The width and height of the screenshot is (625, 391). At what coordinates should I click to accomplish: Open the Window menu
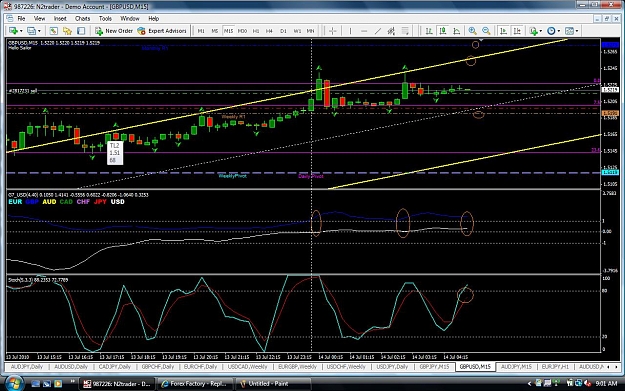point(130,18)
